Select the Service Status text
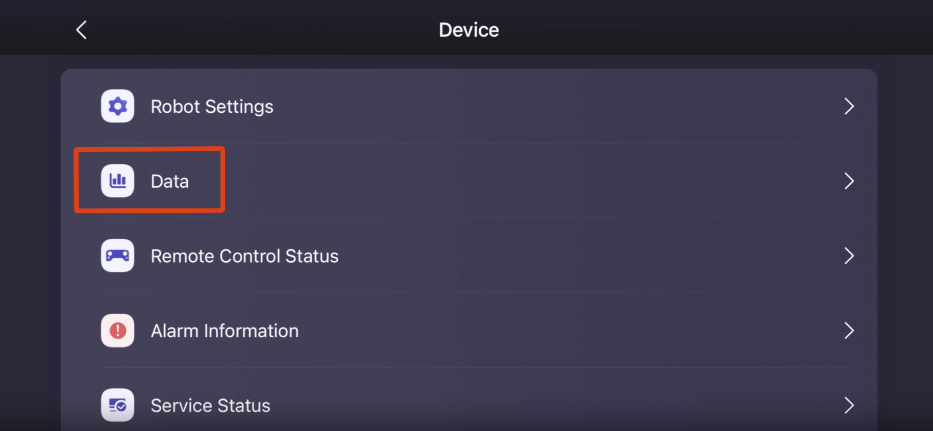Screen dimensions: 933x431 pyautogui.click(x=210, y=405)
